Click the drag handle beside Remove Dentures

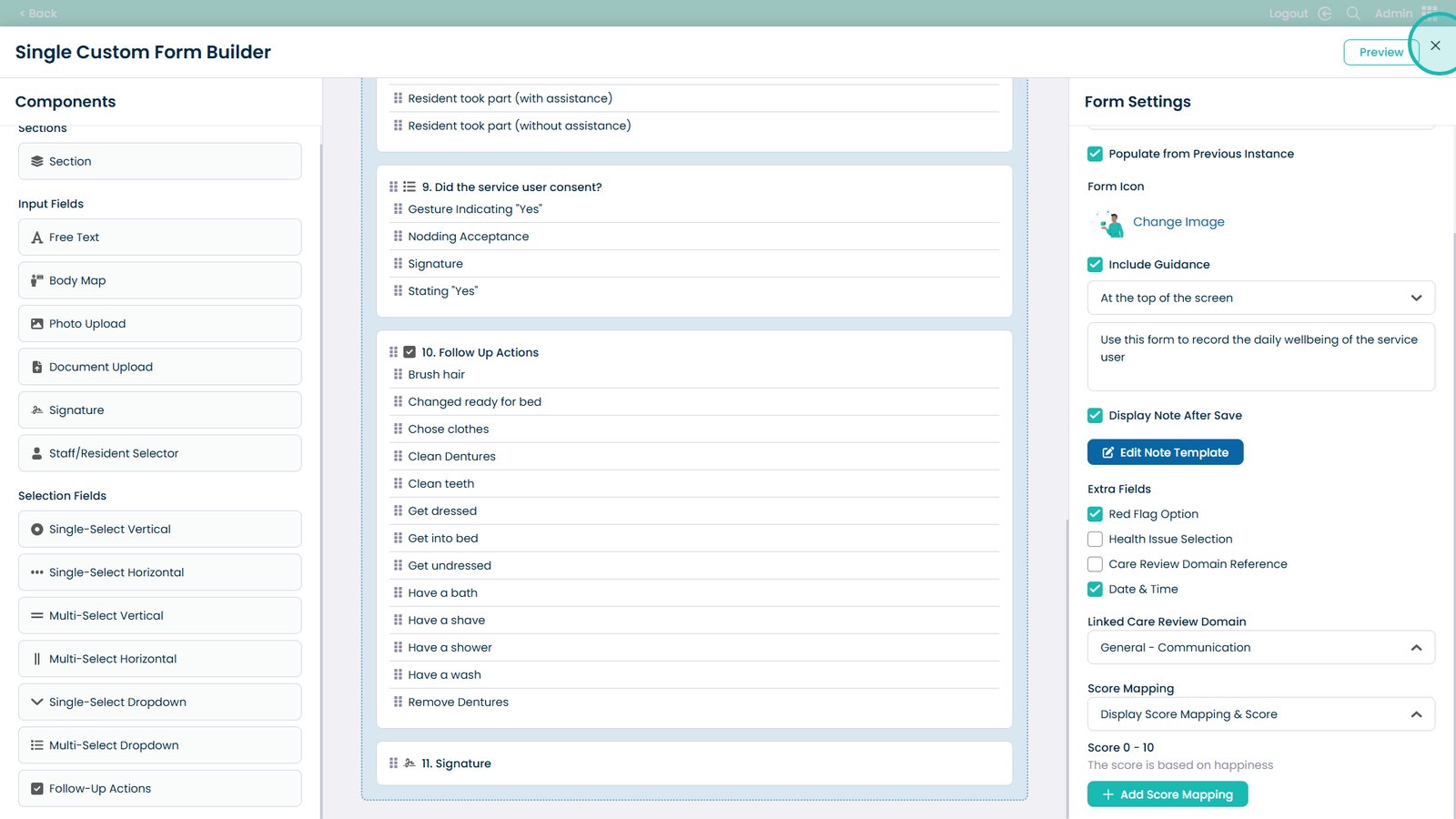pyautogui.click(x=398, y=702)
